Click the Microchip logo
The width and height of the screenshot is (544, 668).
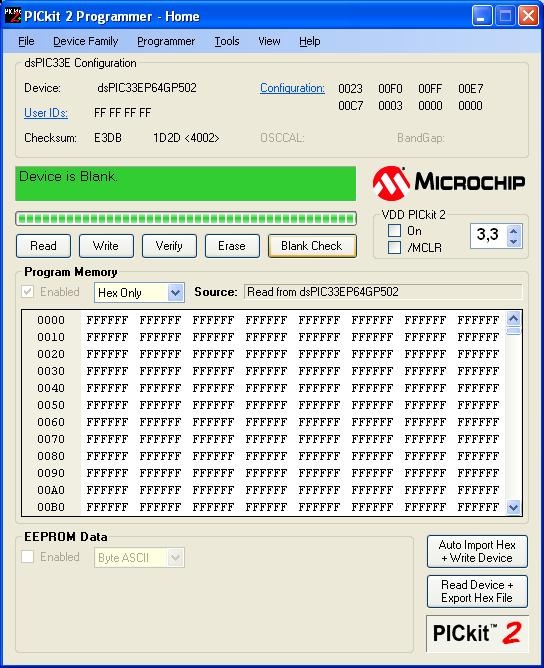(449, 183)
